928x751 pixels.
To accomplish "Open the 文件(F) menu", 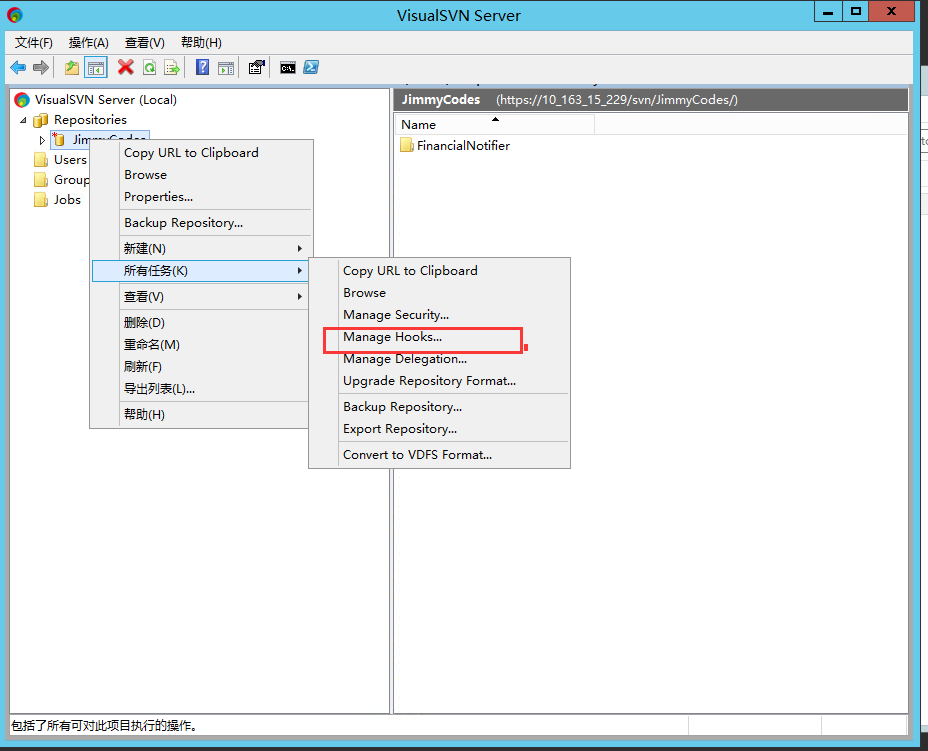I will tap(34, 43).
